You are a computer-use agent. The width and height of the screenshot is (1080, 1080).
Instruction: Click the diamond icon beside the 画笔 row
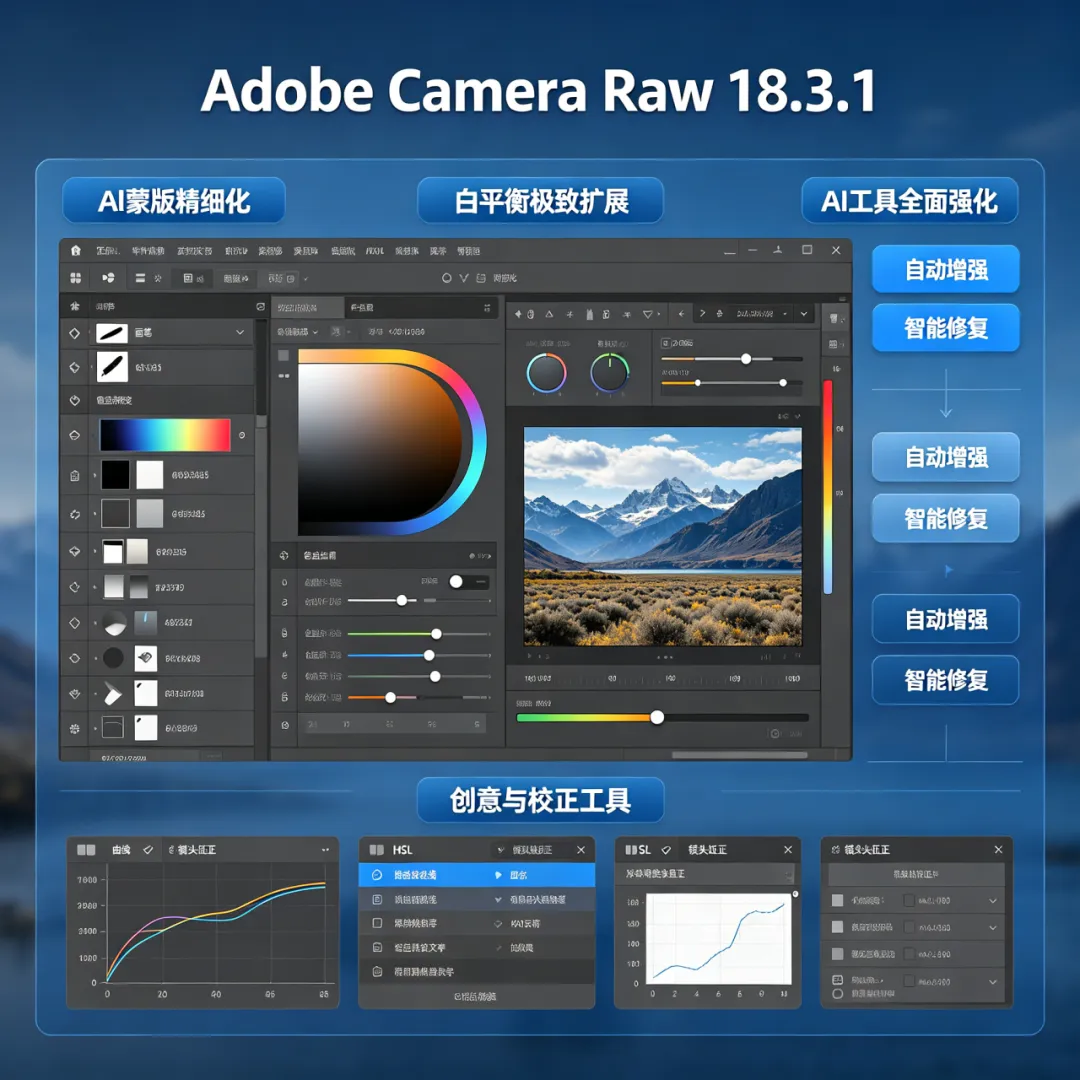[74, 333]
